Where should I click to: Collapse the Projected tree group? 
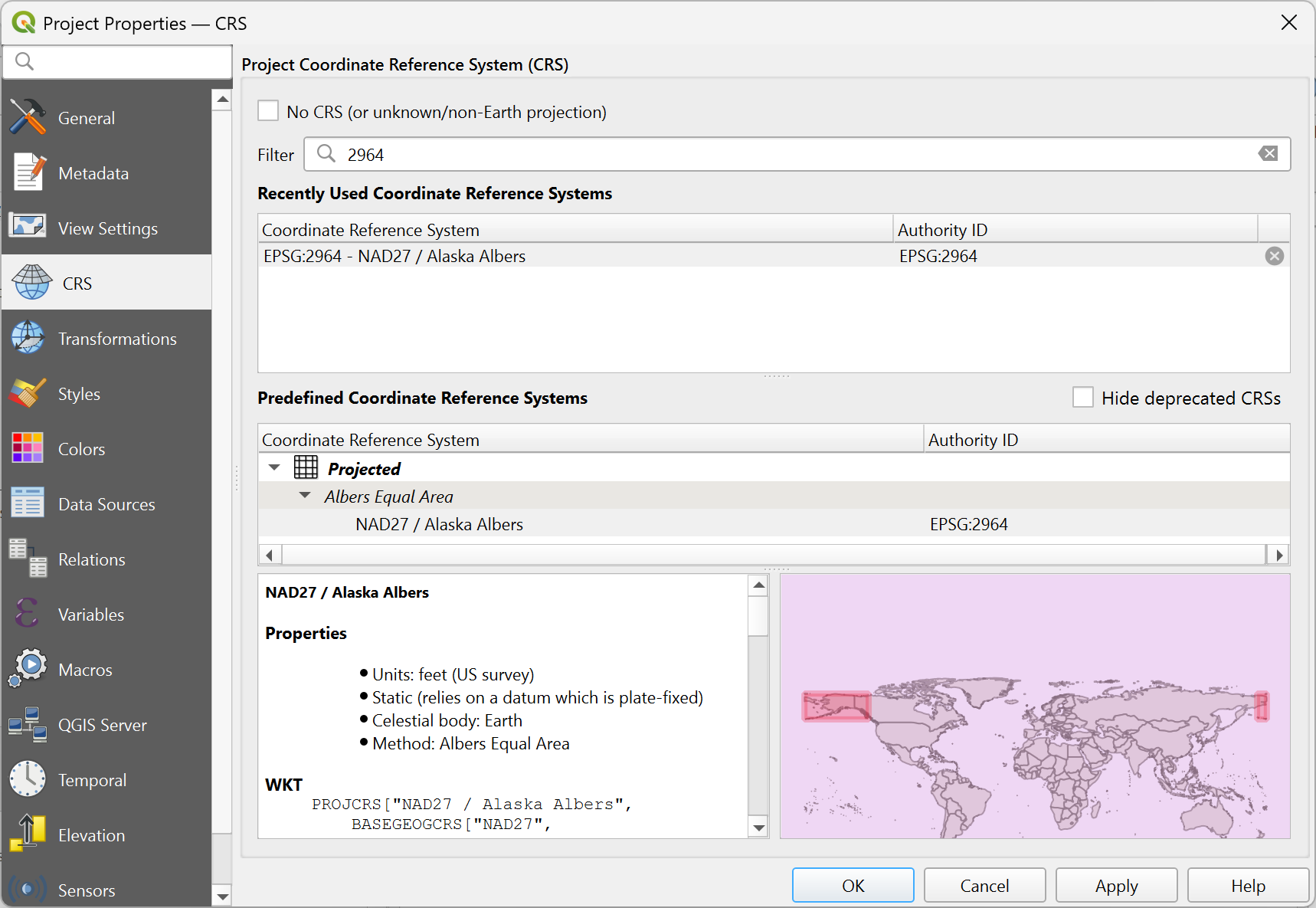[274, 467]
